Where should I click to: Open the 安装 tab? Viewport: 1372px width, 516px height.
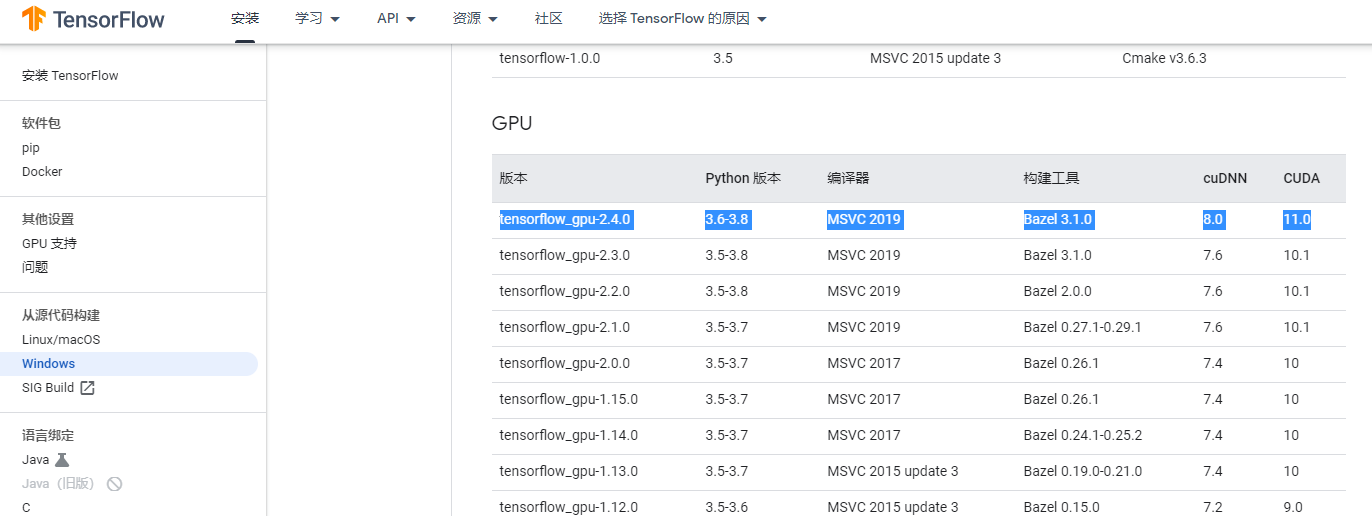click(245, 19)
